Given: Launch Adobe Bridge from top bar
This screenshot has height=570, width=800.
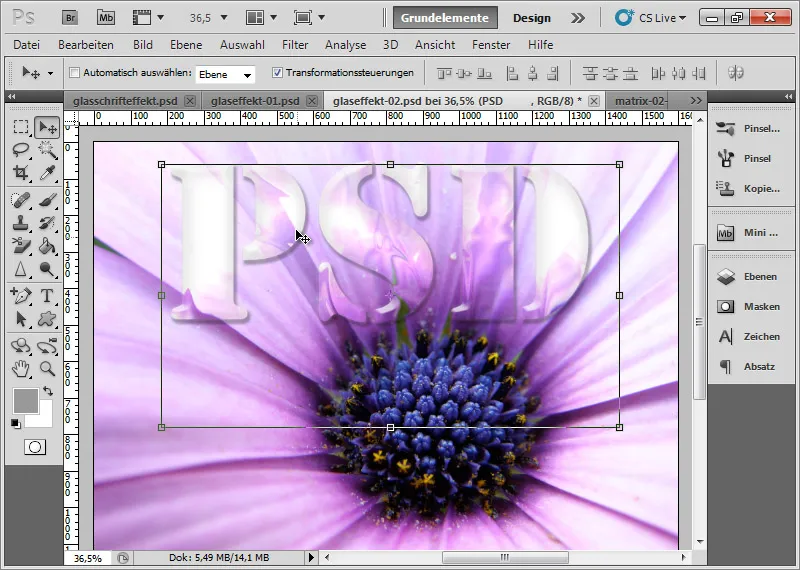Looking at the screenshot, I should (x=70, y=18).
